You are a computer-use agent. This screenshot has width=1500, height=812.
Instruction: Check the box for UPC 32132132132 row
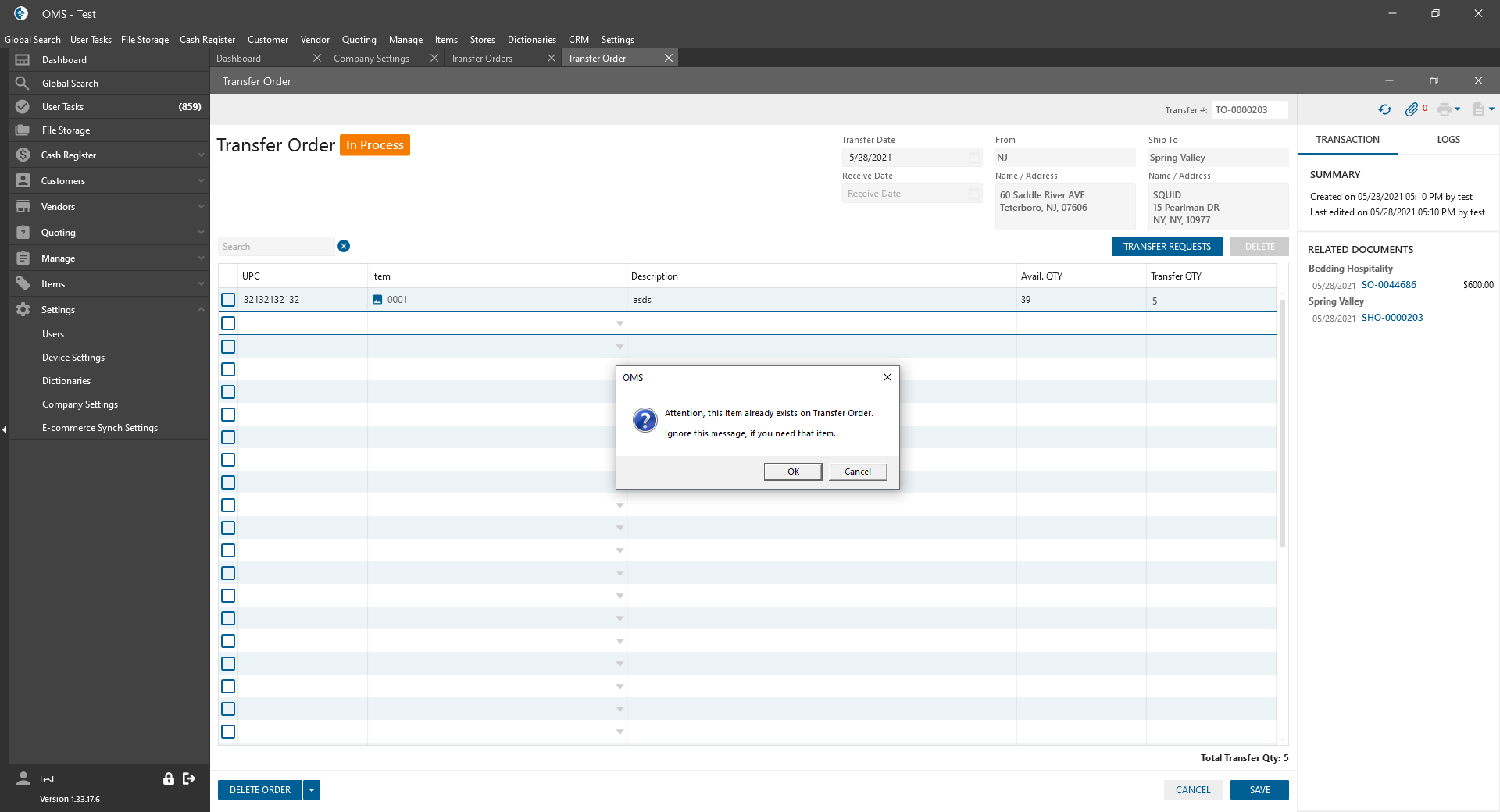tap(228, 300)
